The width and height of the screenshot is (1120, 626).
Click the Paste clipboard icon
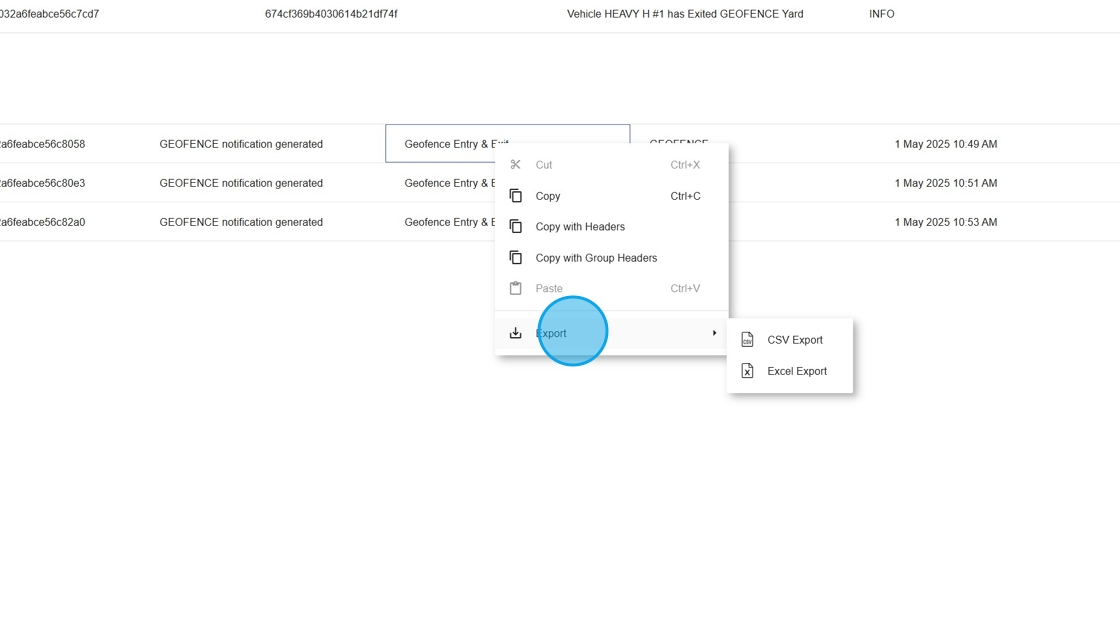tap(515, 289)
